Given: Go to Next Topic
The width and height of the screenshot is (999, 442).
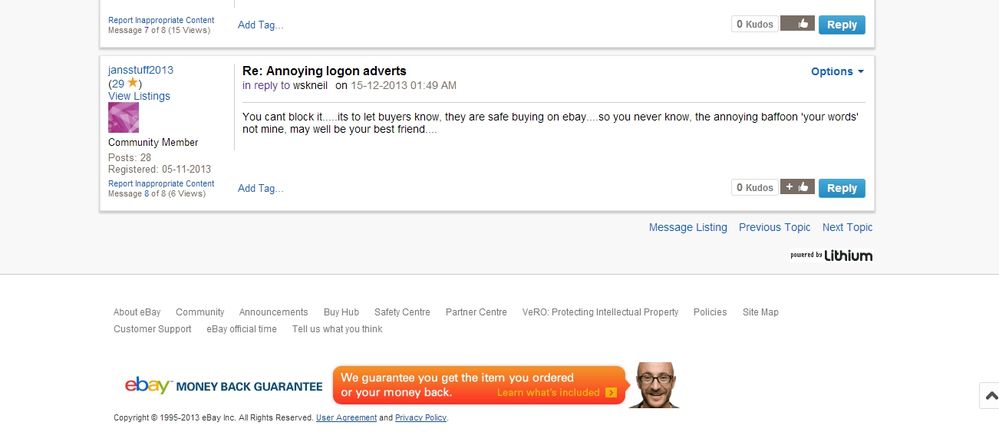Looking at the screenshot, I should click(x=847, y=227).
